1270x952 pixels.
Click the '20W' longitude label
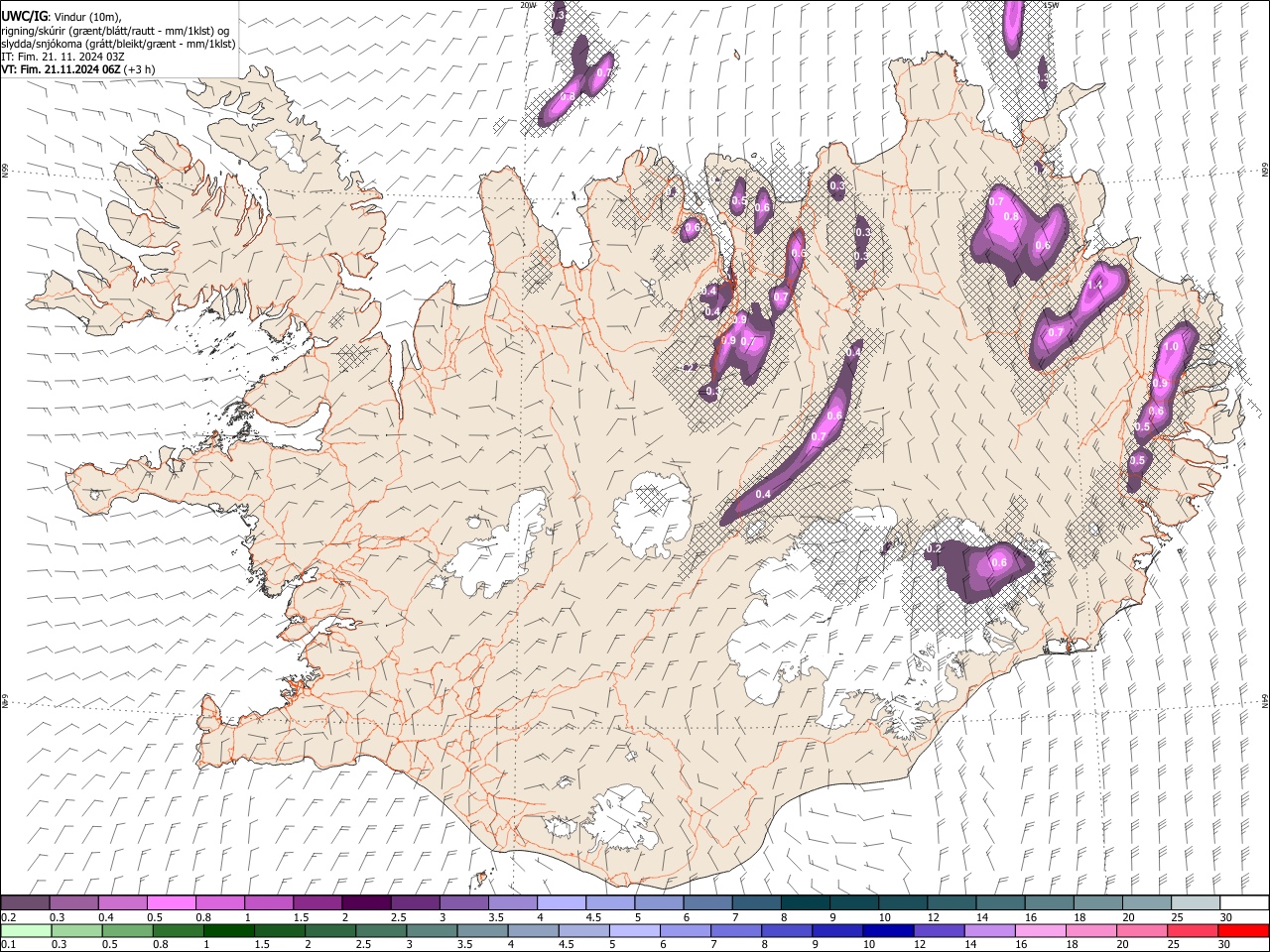pyautogui.click(x=528, y=5)
